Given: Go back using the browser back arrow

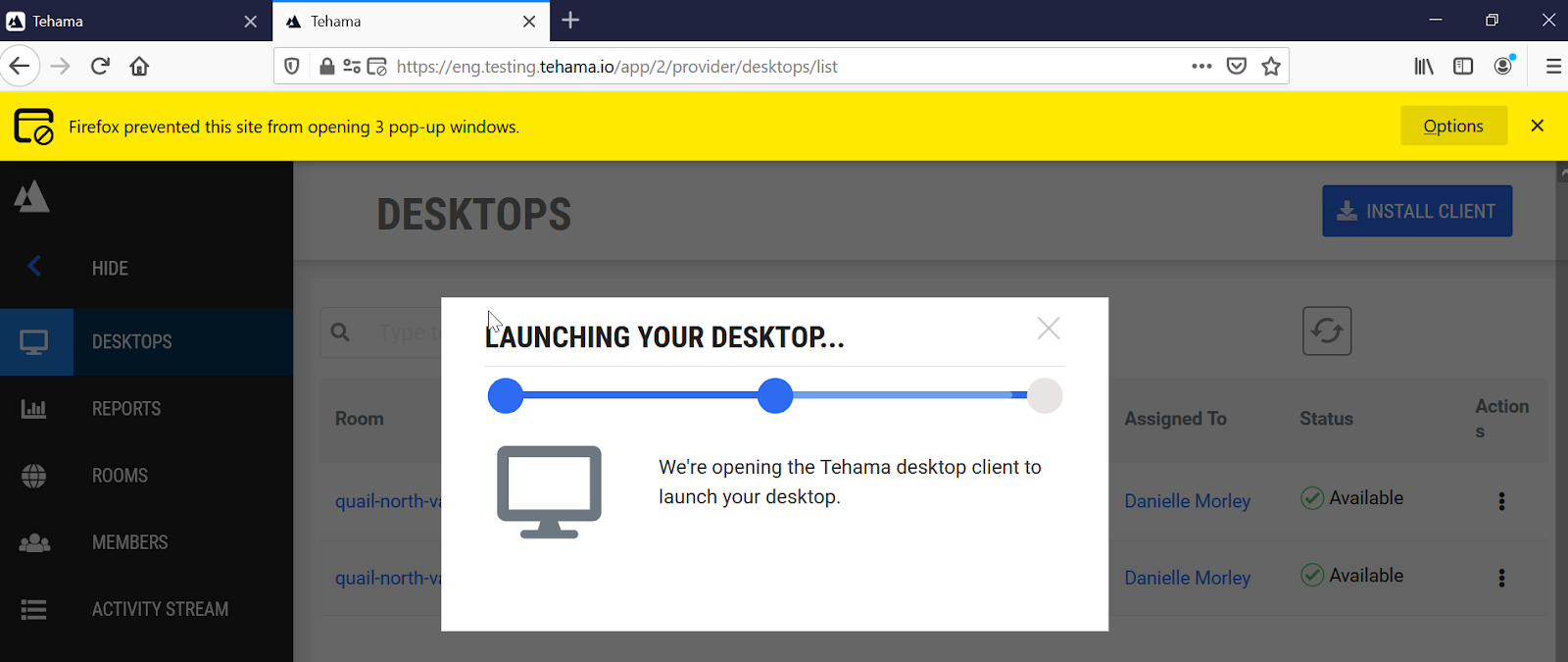Looking at the screenshot, I should [x=20, y=67].
